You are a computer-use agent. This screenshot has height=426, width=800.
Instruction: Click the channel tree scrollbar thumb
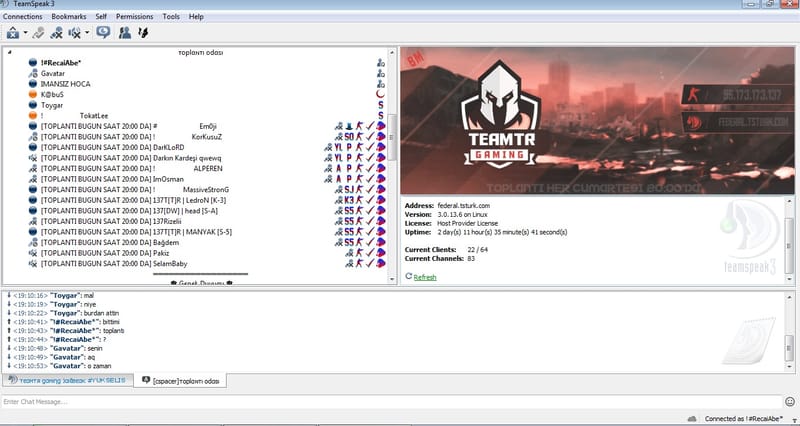click(x=392, y=137)
